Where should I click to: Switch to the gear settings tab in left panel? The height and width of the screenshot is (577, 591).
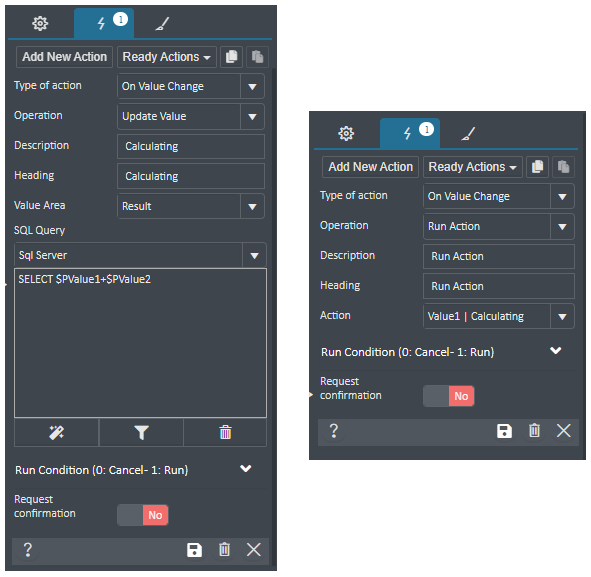(40, 23)
